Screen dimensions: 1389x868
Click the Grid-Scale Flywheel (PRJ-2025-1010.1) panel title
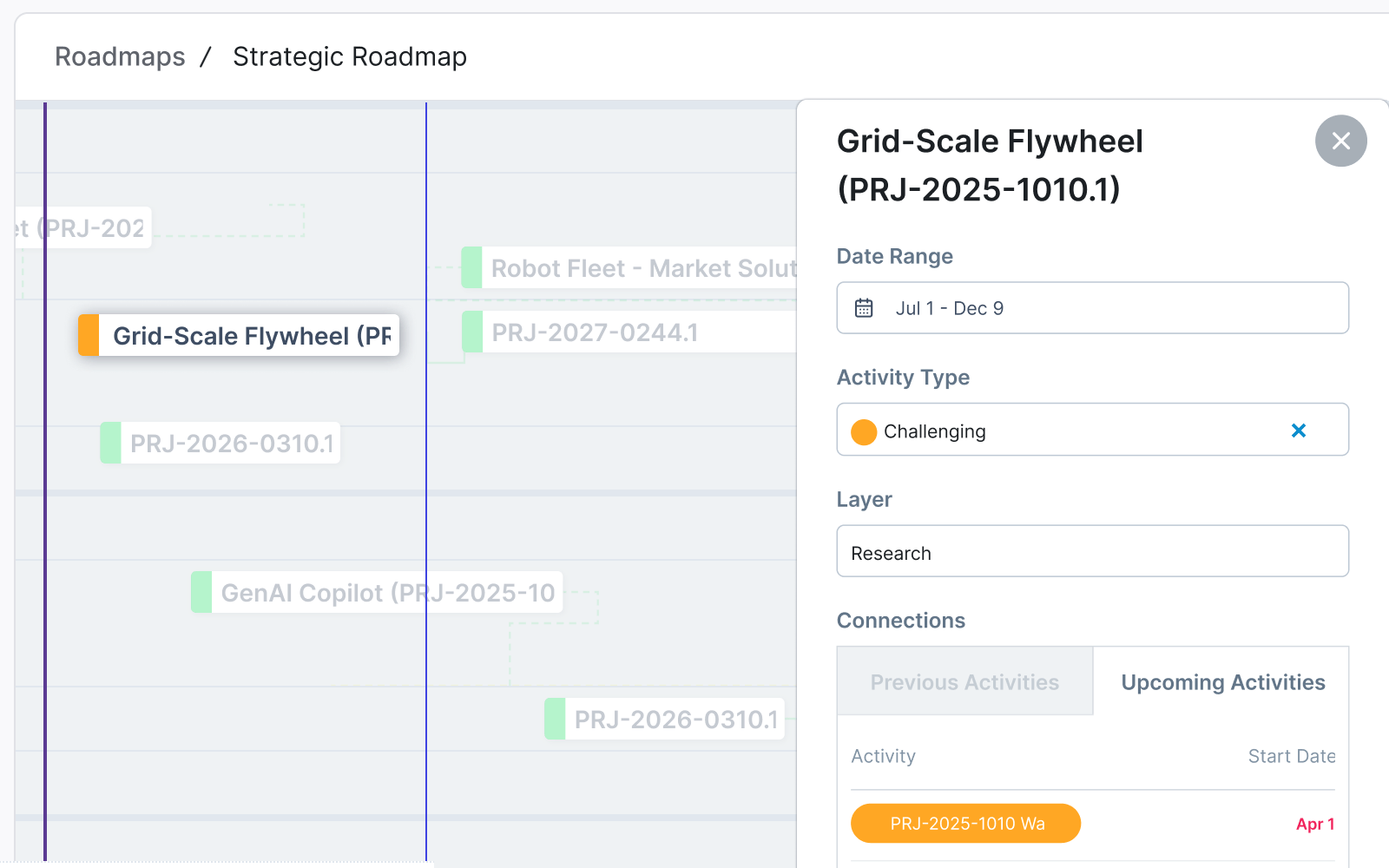pos(990,165)
